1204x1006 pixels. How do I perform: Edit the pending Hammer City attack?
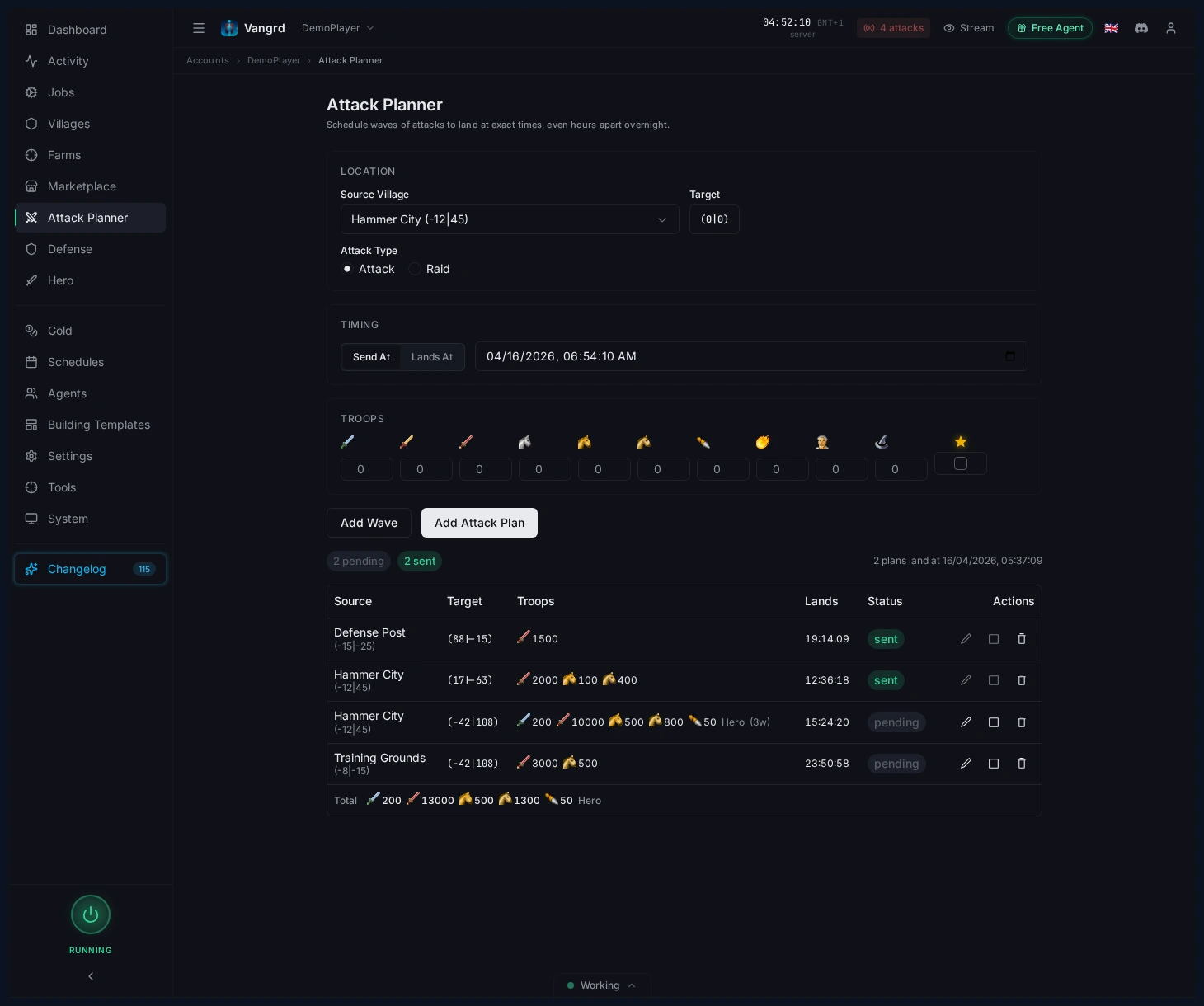click(x=965, y=722)
